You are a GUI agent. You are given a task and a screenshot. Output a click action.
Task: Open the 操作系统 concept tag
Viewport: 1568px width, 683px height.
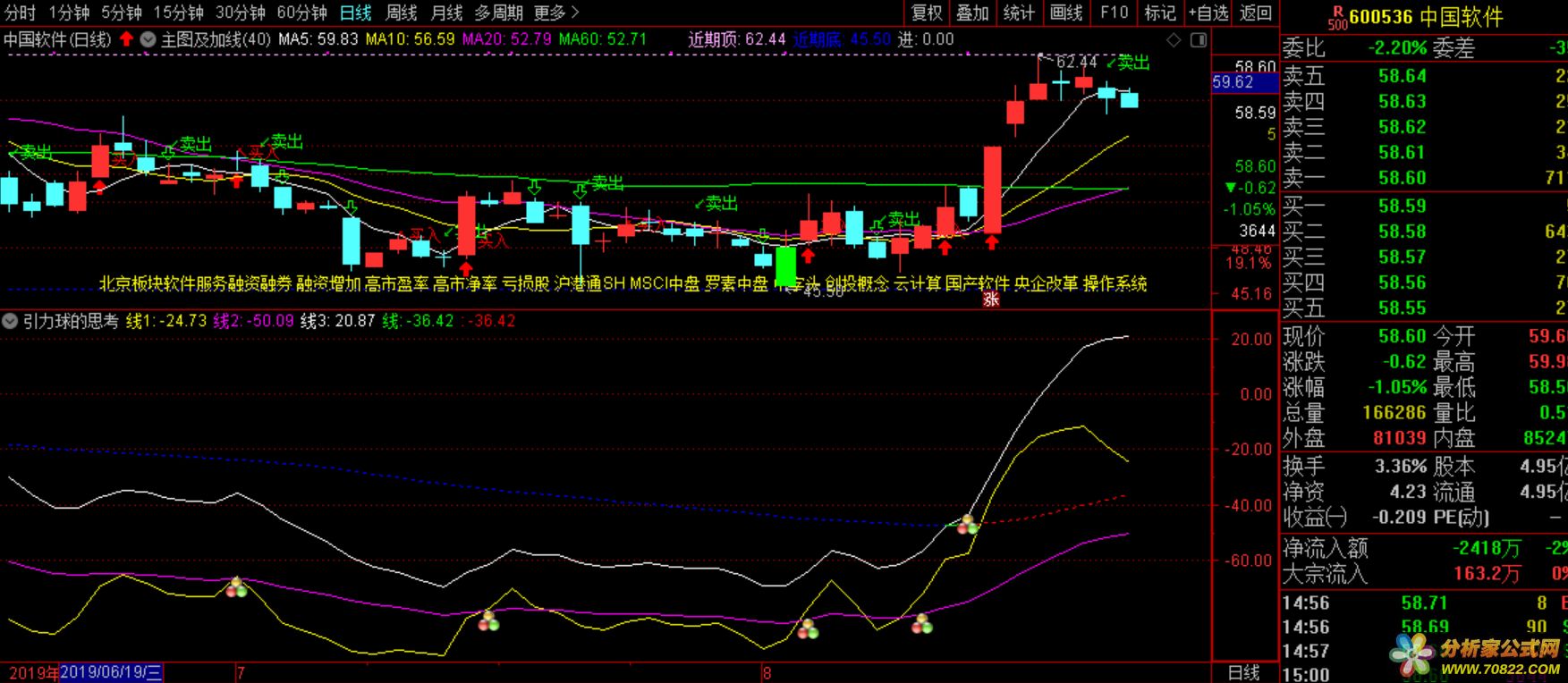1115,284
